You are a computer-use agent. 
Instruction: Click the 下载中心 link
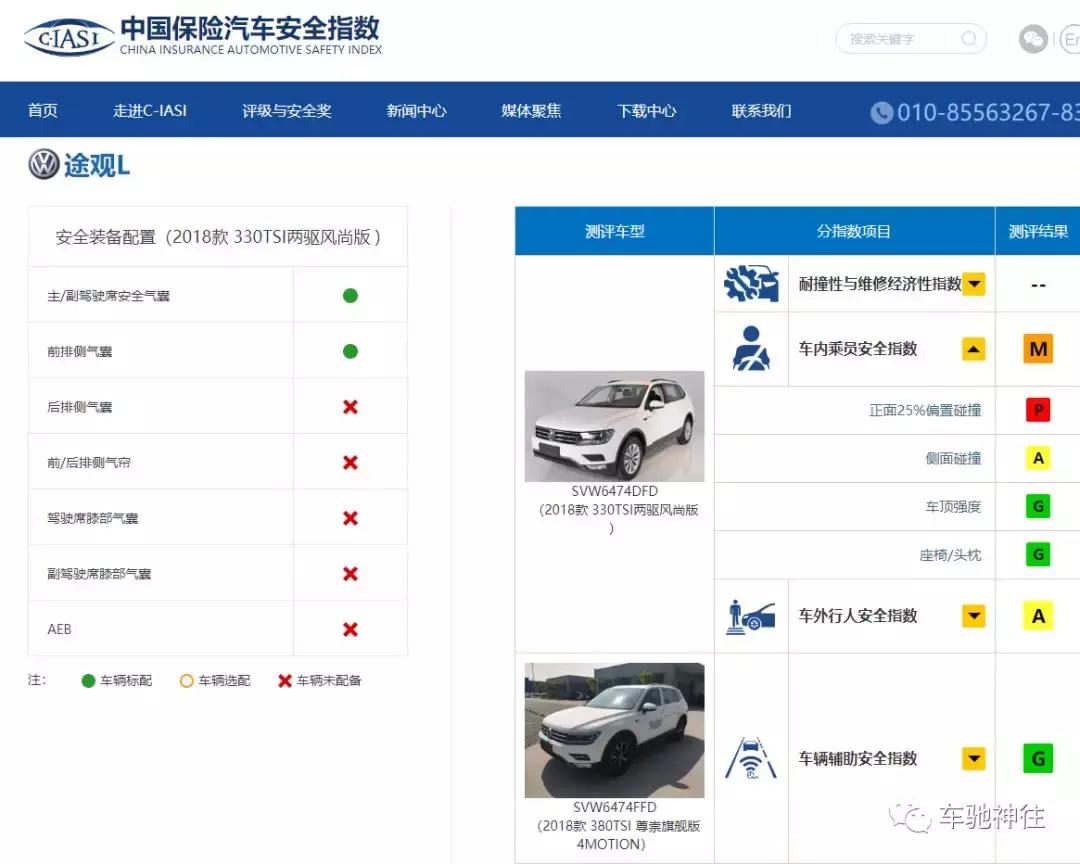click(x=647, y=111)
